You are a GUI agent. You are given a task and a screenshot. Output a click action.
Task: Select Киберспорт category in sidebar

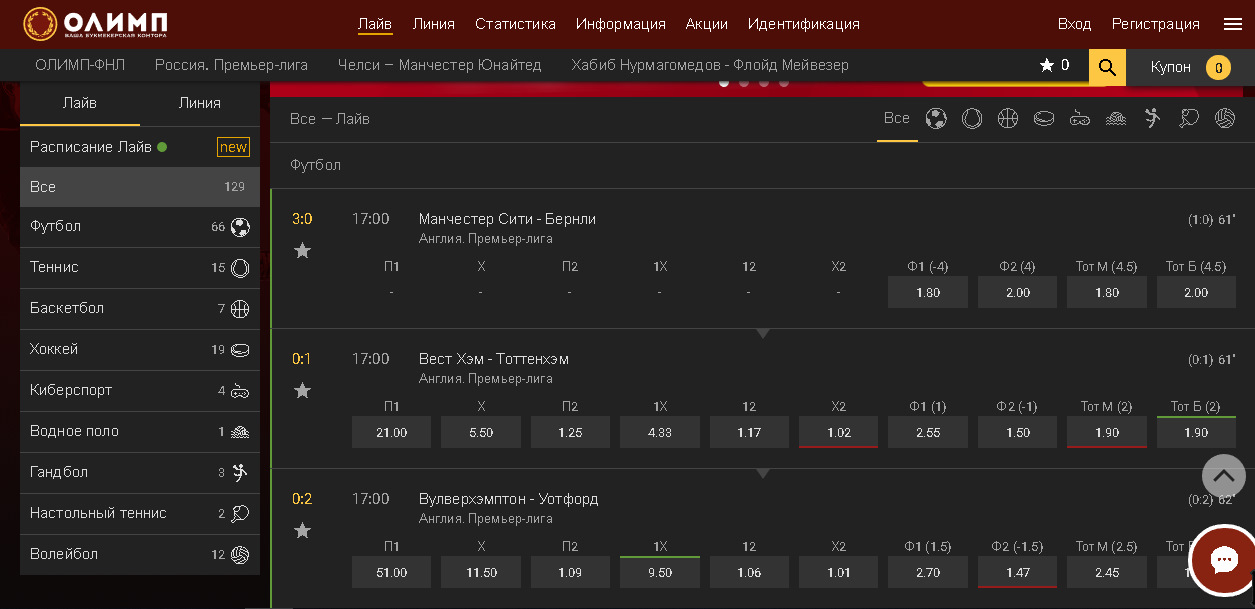pos(140,391)
